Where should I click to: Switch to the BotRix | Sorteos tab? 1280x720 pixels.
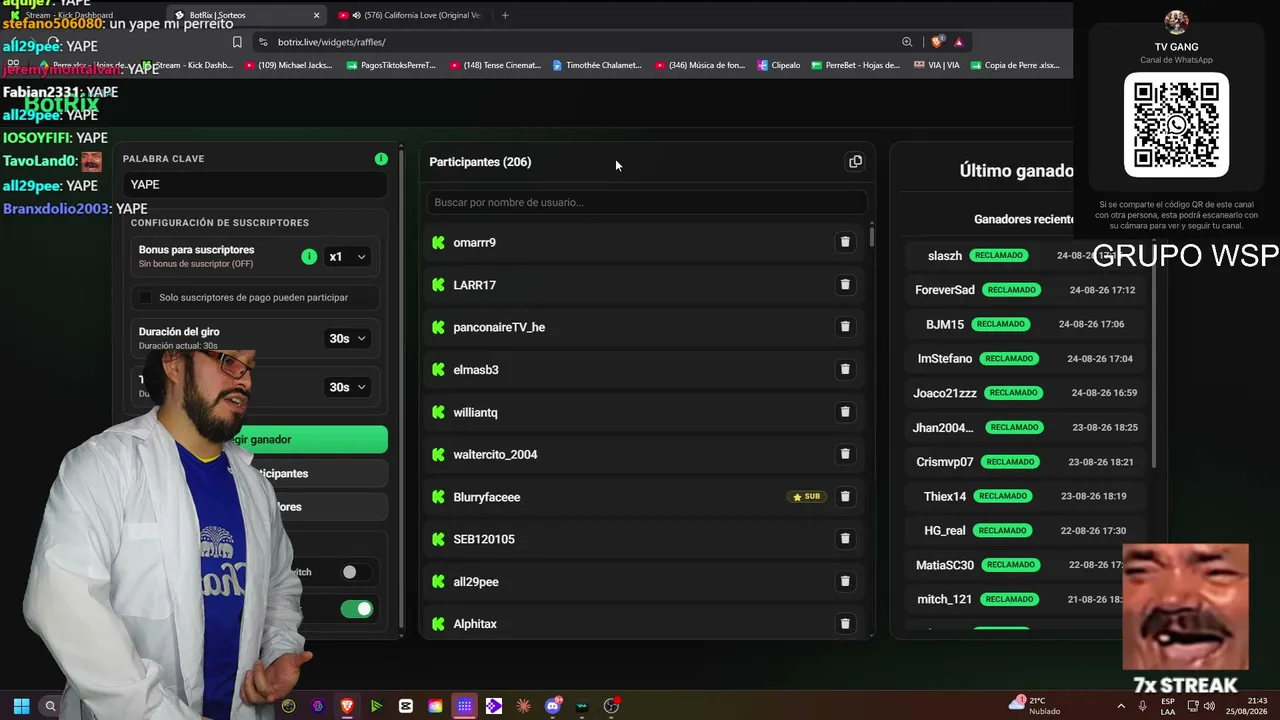pos(245,15)
